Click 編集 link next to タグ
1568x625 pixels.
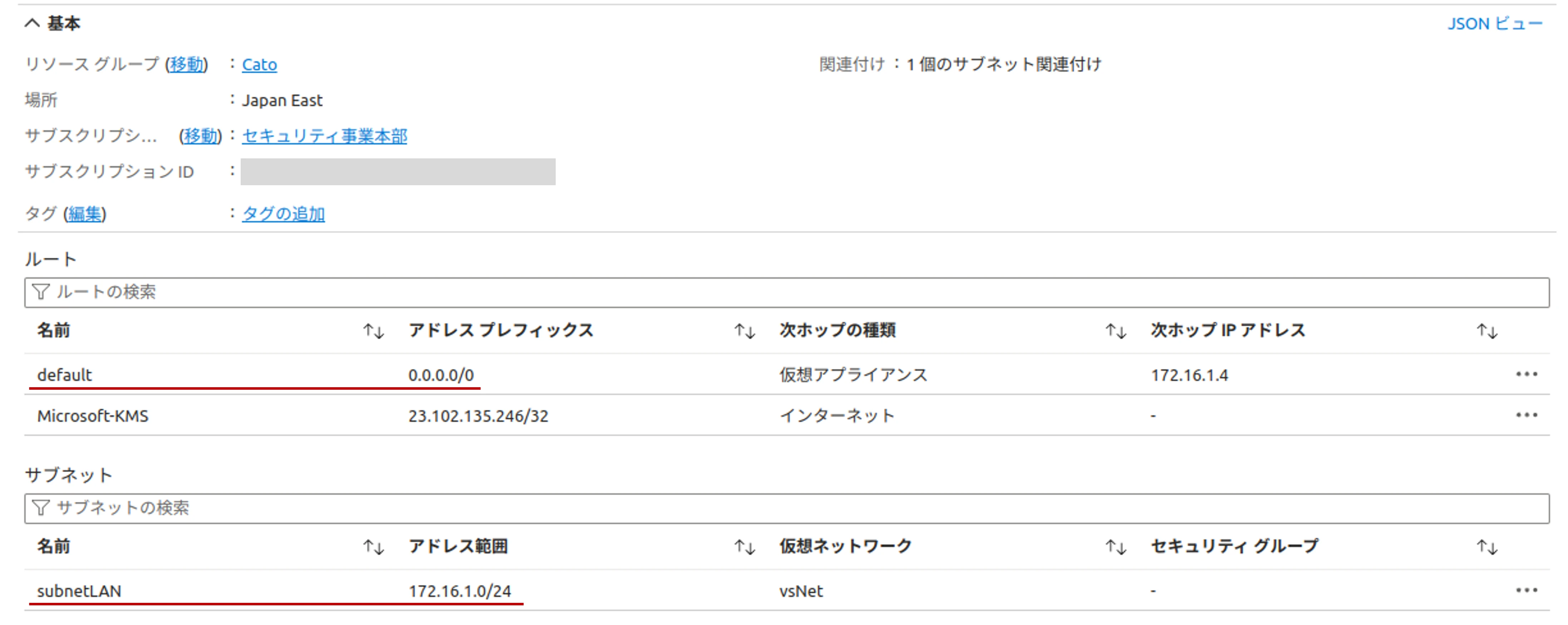pos(85,213)
